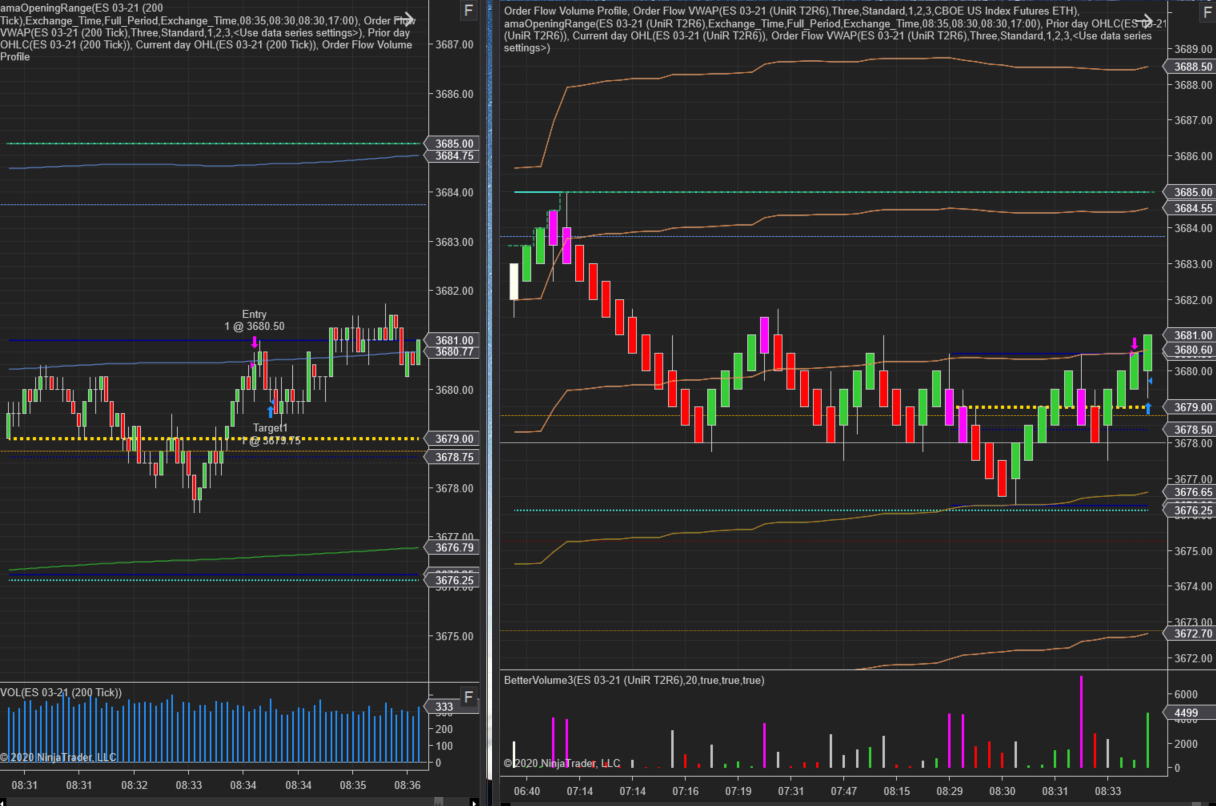Click the 06:40 time label on right chart

526,791
